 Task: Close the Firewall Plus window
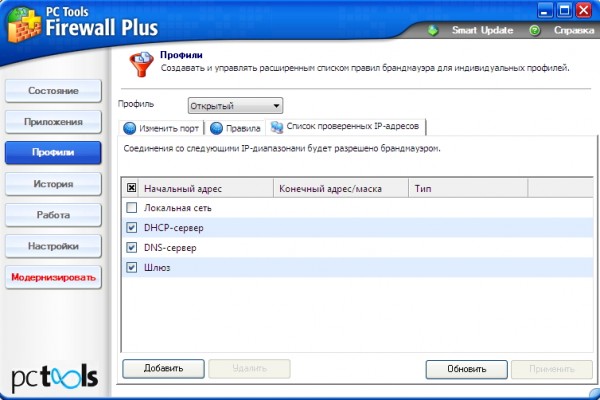coord(584,10)
